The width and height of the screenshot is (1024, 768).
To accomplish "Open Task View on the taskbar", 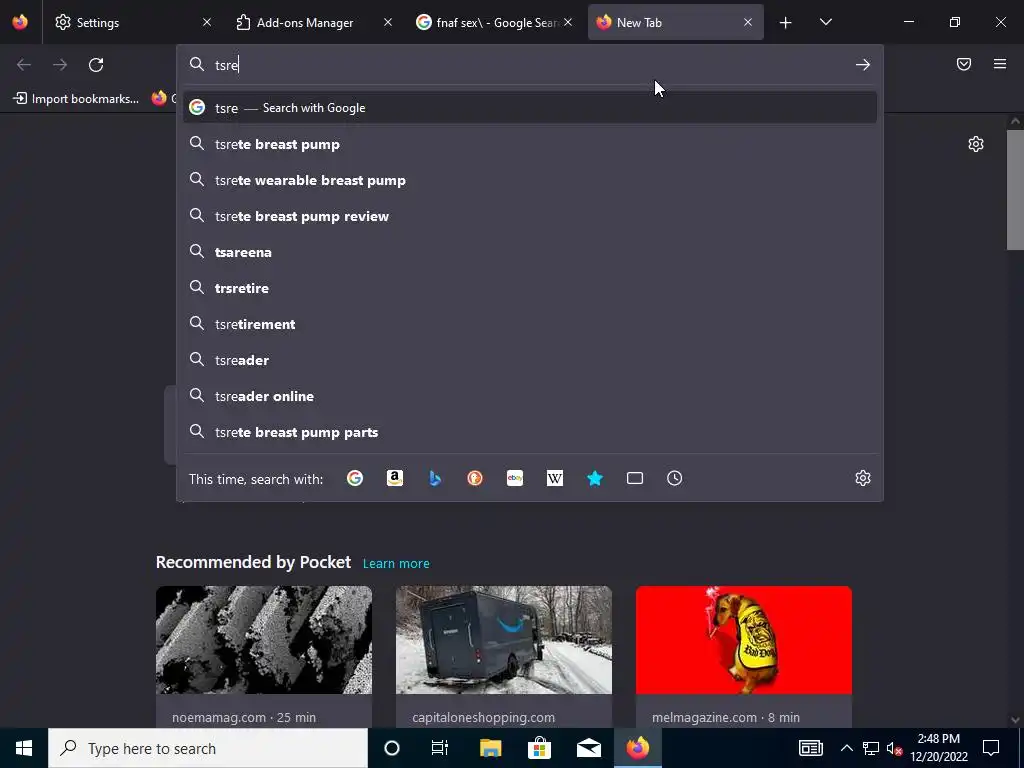I will point(440,748).
